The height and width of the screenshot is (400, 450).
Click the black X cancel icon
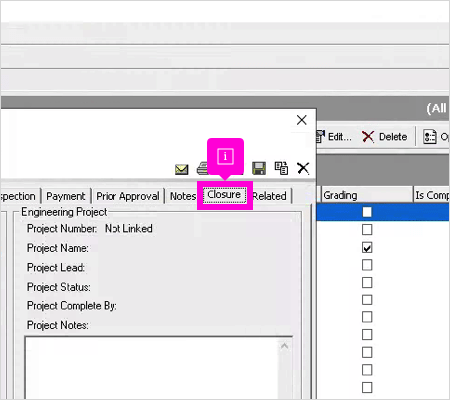pyautogui.click(x=303, y=168)
